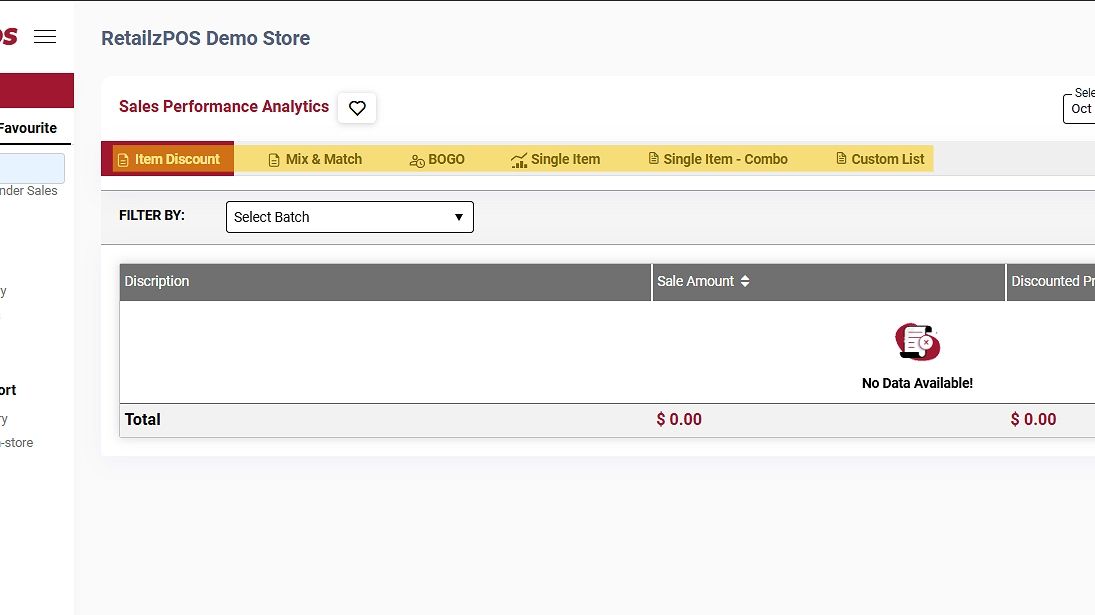
Task: Click the Item Discount tab's document icon
Action: [x=123, y=160]
